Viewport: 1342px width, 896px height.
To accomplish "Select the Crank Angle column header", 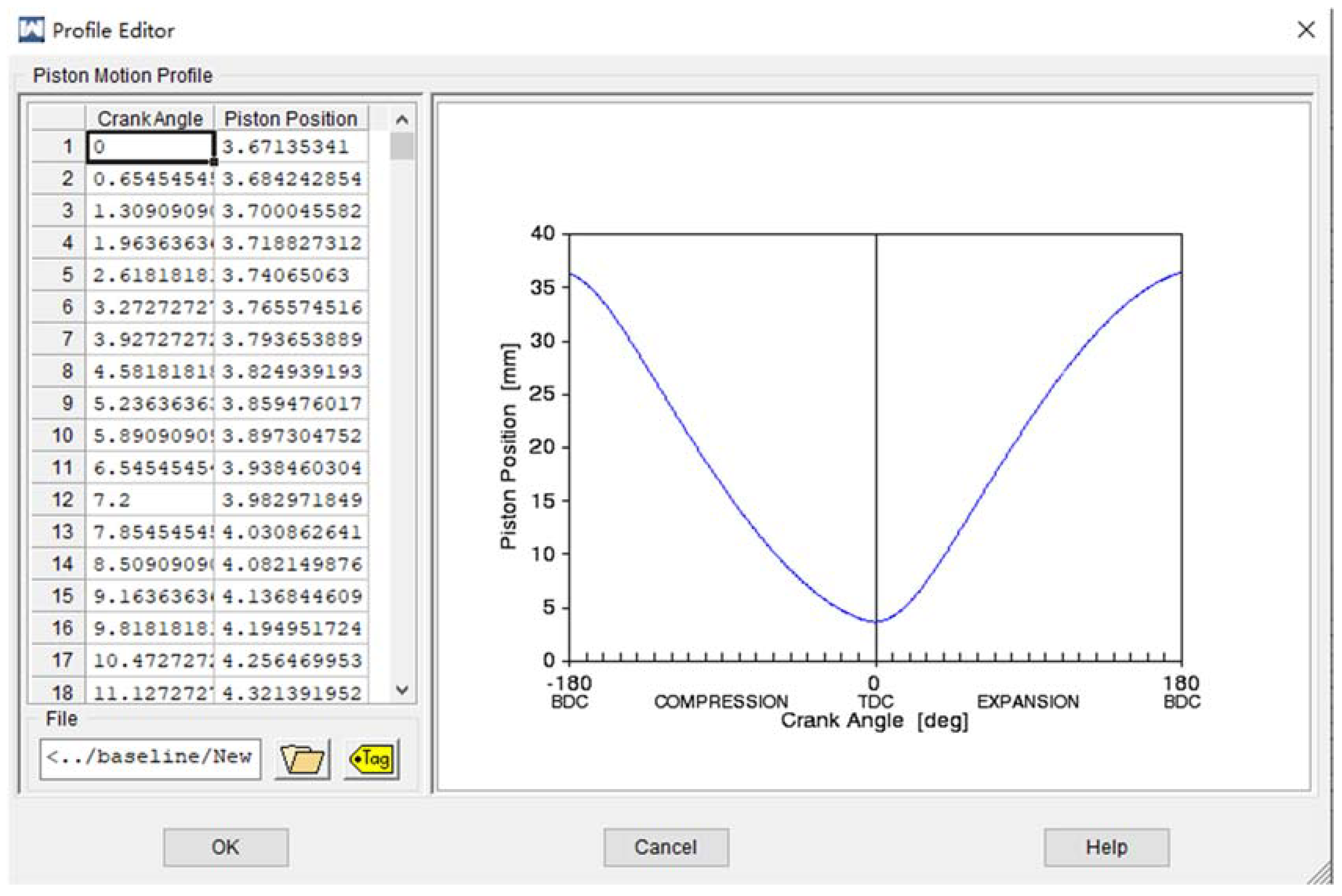I will click(x=151, y=119).
